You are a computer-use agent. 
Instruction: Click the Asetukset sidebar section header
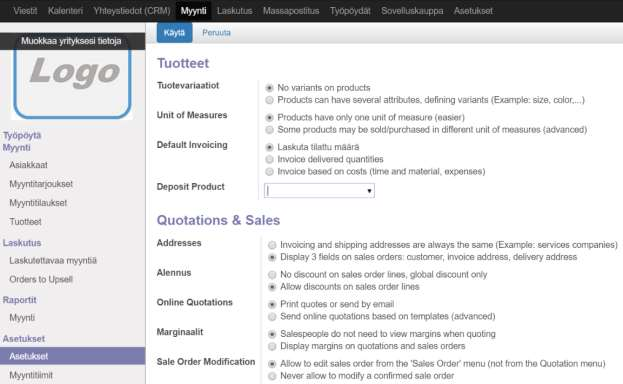coord(24,339)
